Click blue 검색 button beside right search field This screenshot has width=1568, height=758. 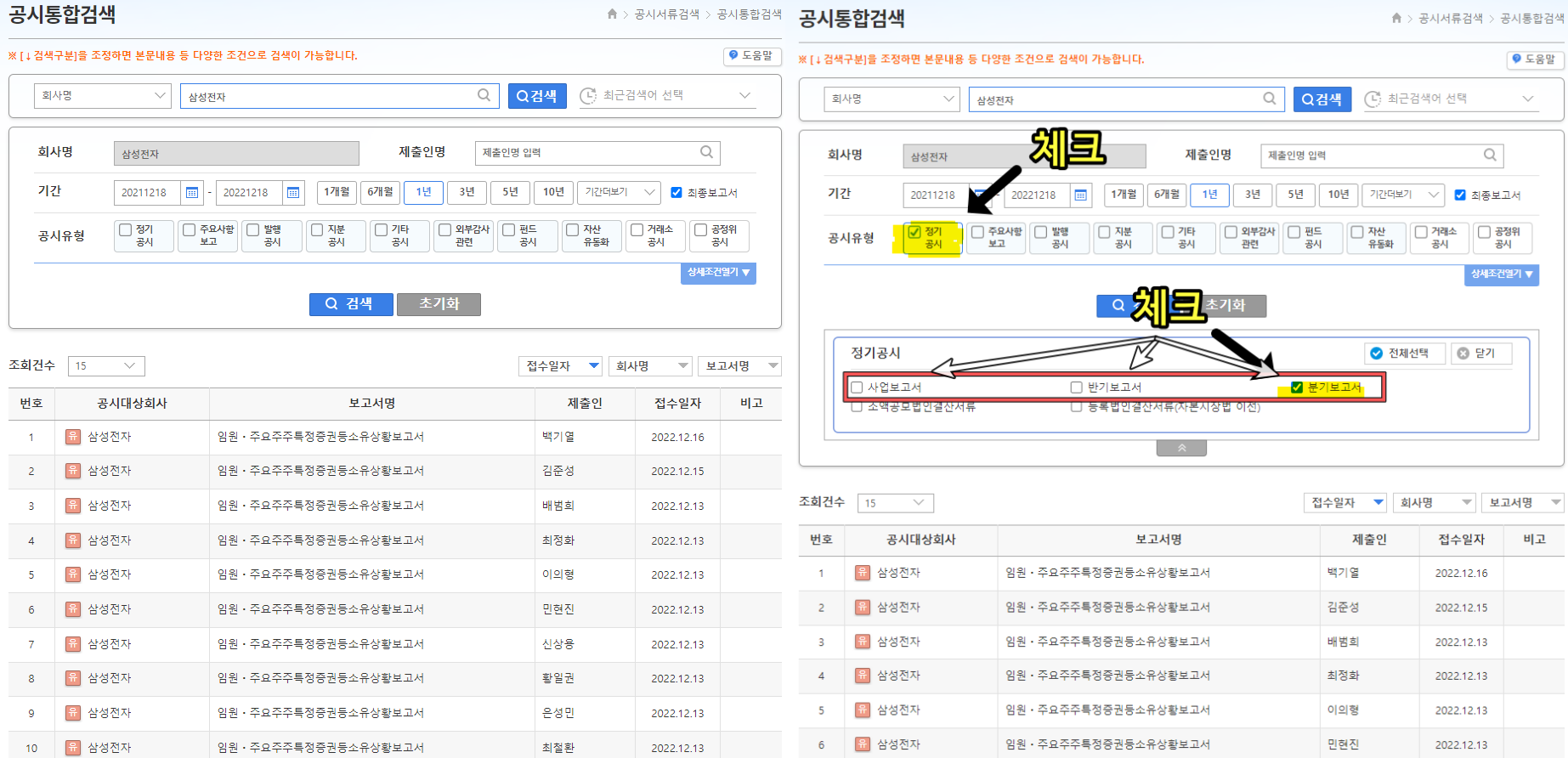click(1322, 99)
